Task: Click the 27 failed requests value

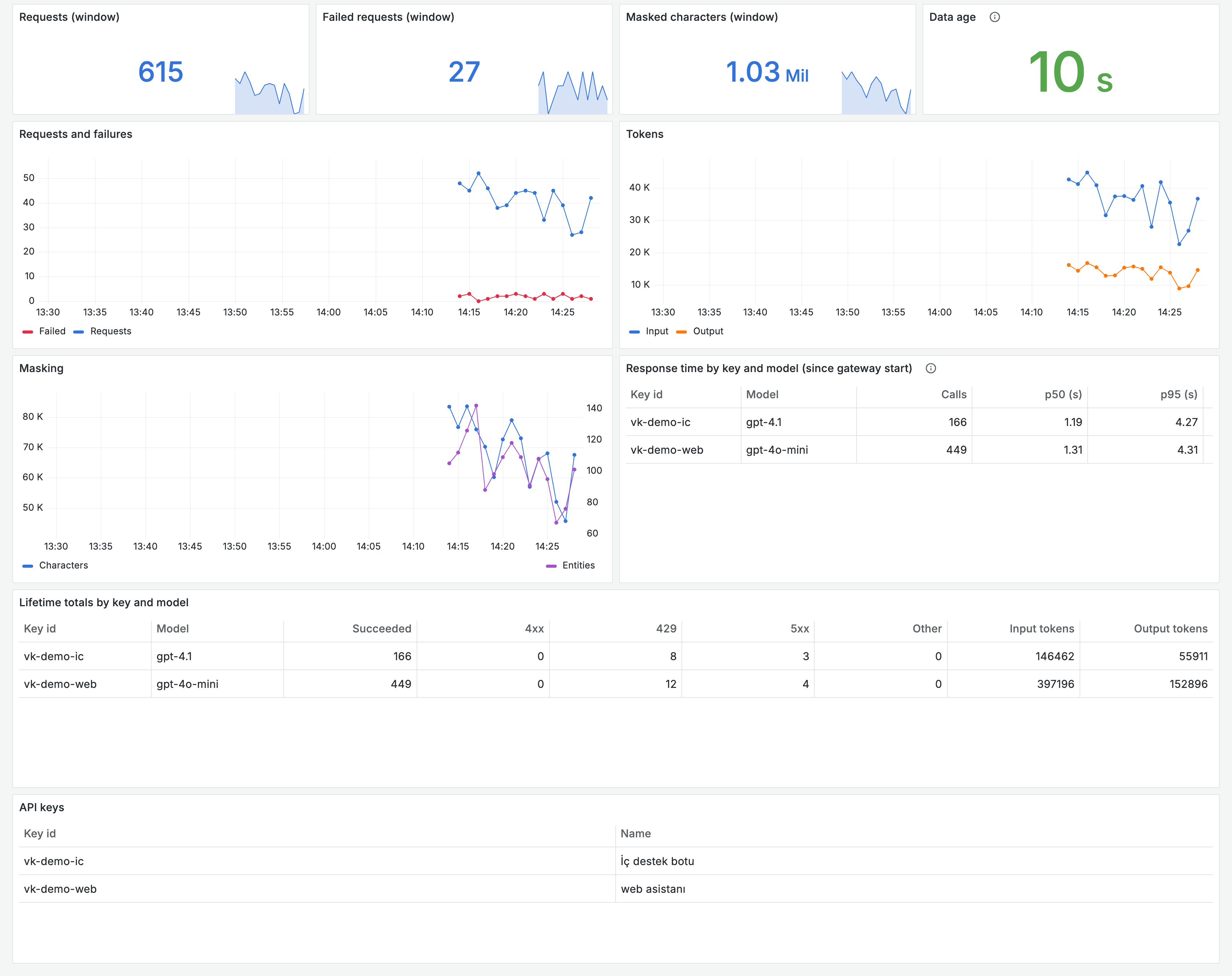Action: click(464, 72)
